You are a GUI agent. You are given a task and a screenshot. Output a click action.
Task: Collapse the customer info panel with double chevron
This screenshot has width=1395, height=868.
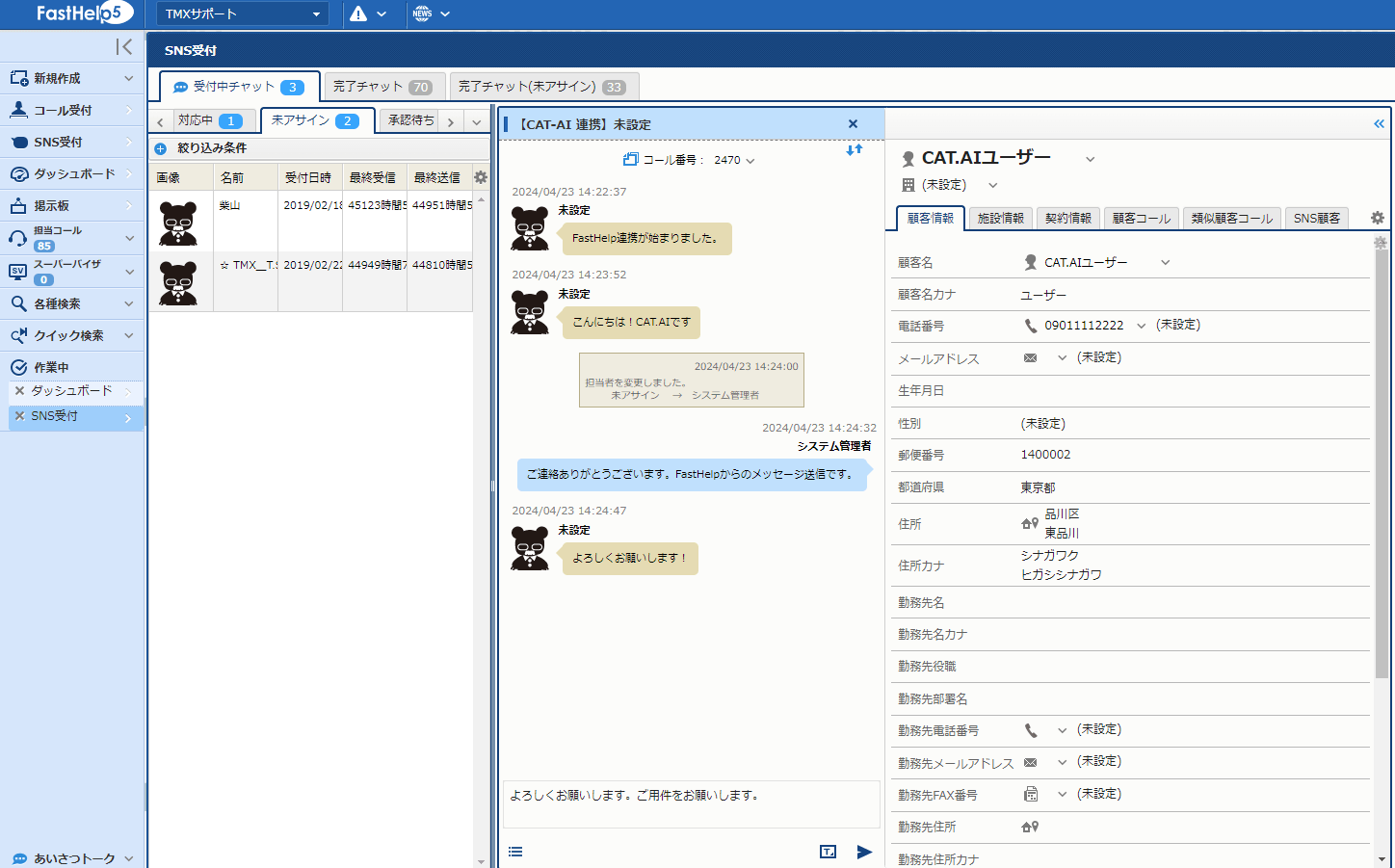(x=1379, y=123)
